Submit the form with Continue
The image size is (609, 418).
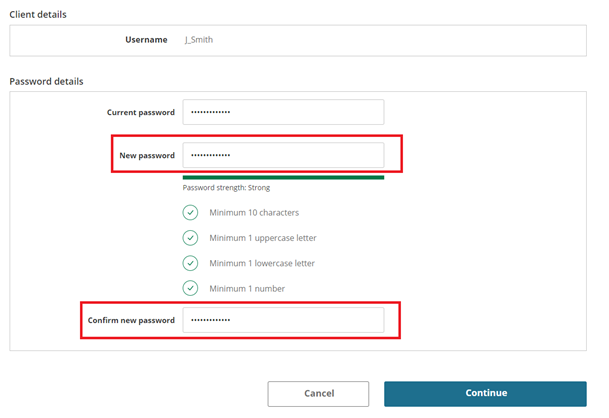[x=485, y=394]
